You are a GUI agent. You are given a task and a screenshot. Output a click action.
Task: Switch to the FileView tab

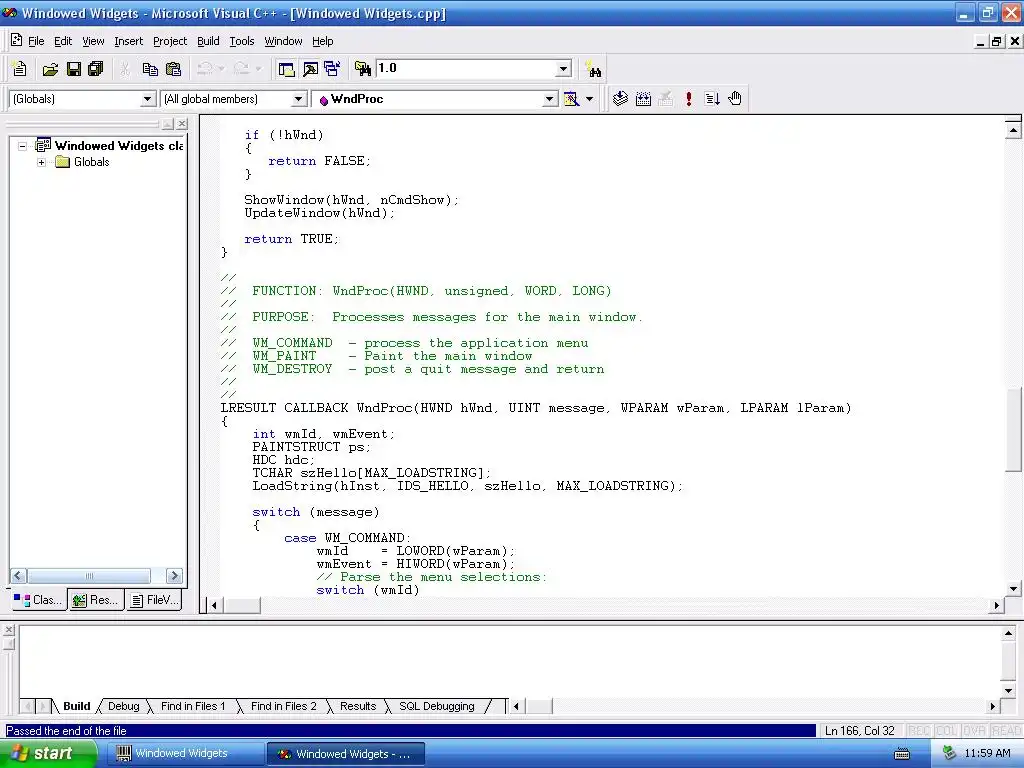point(154,600)
